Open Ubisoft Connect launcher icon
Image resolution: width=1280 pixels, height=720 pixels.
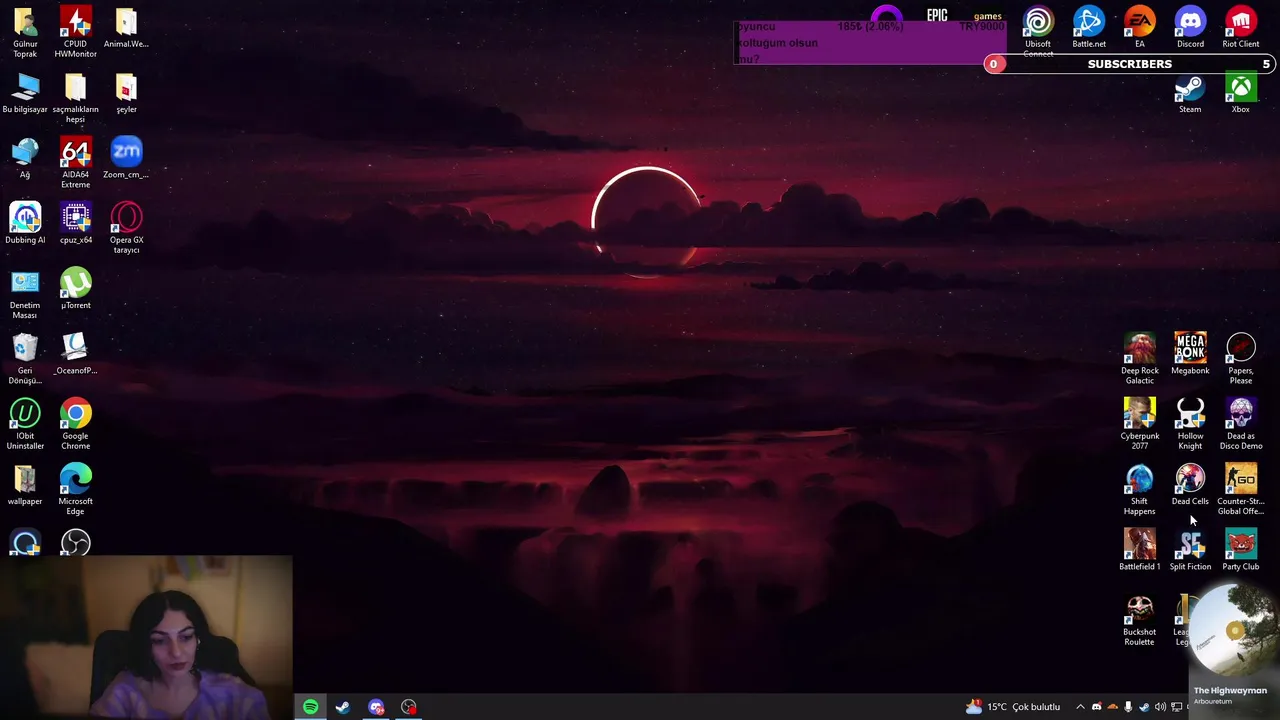click(x=1038, y=32)
